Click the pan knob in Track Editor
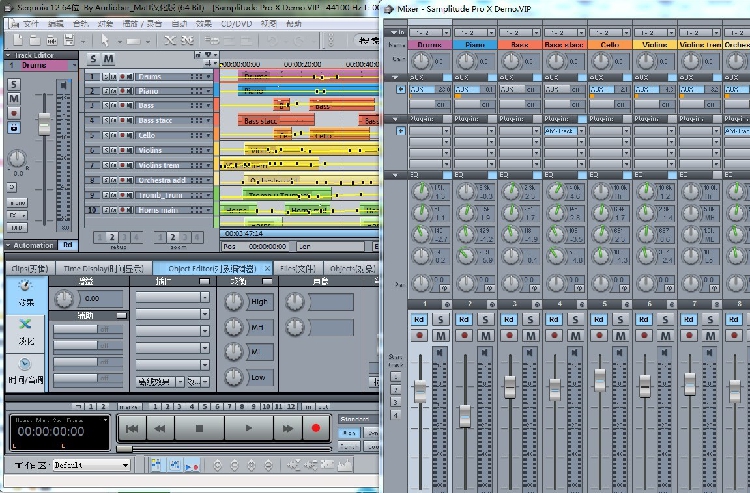Viewport: 750px width, 493px height. [17, 158]
